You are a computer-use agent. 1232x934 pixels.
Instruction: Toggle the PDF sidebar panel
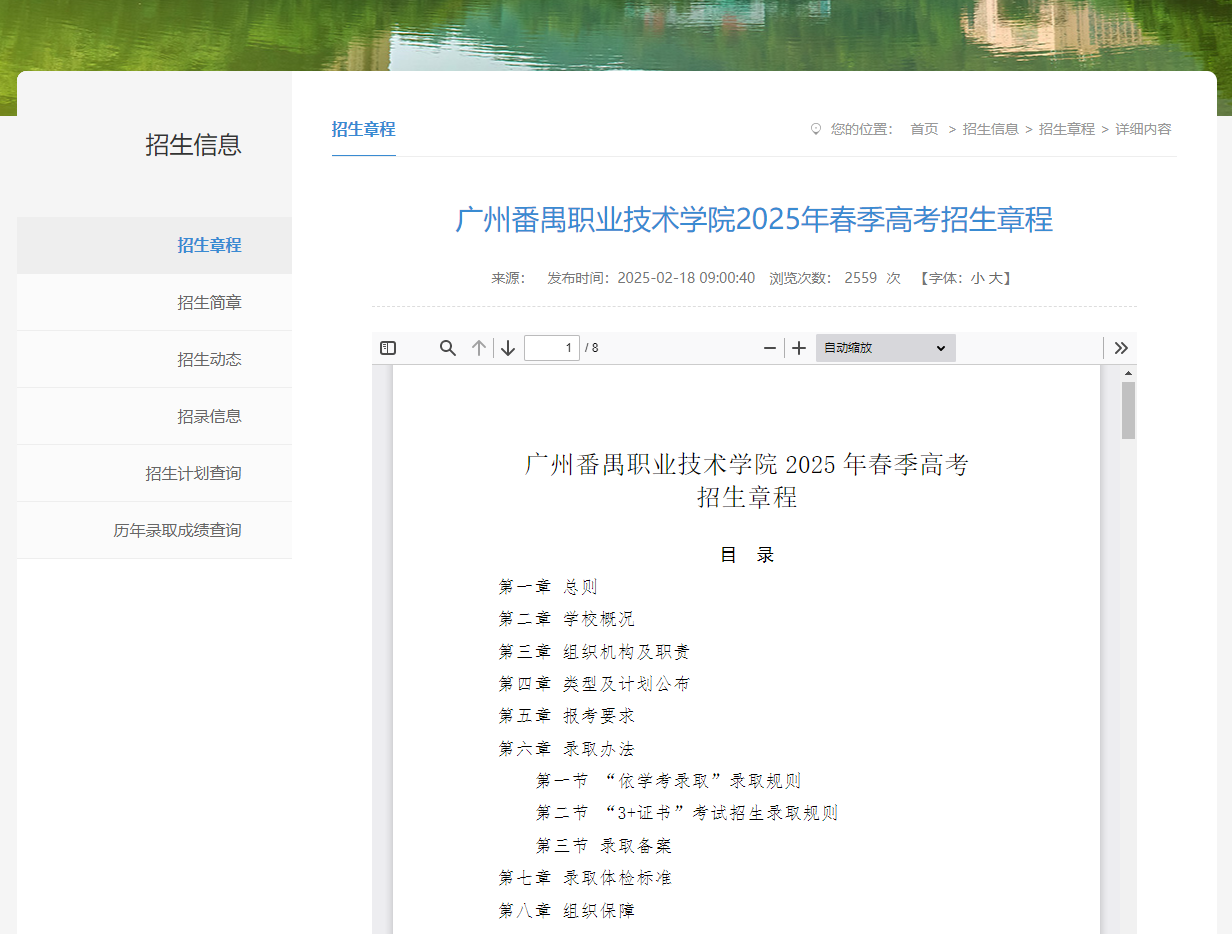click(388, 347)
